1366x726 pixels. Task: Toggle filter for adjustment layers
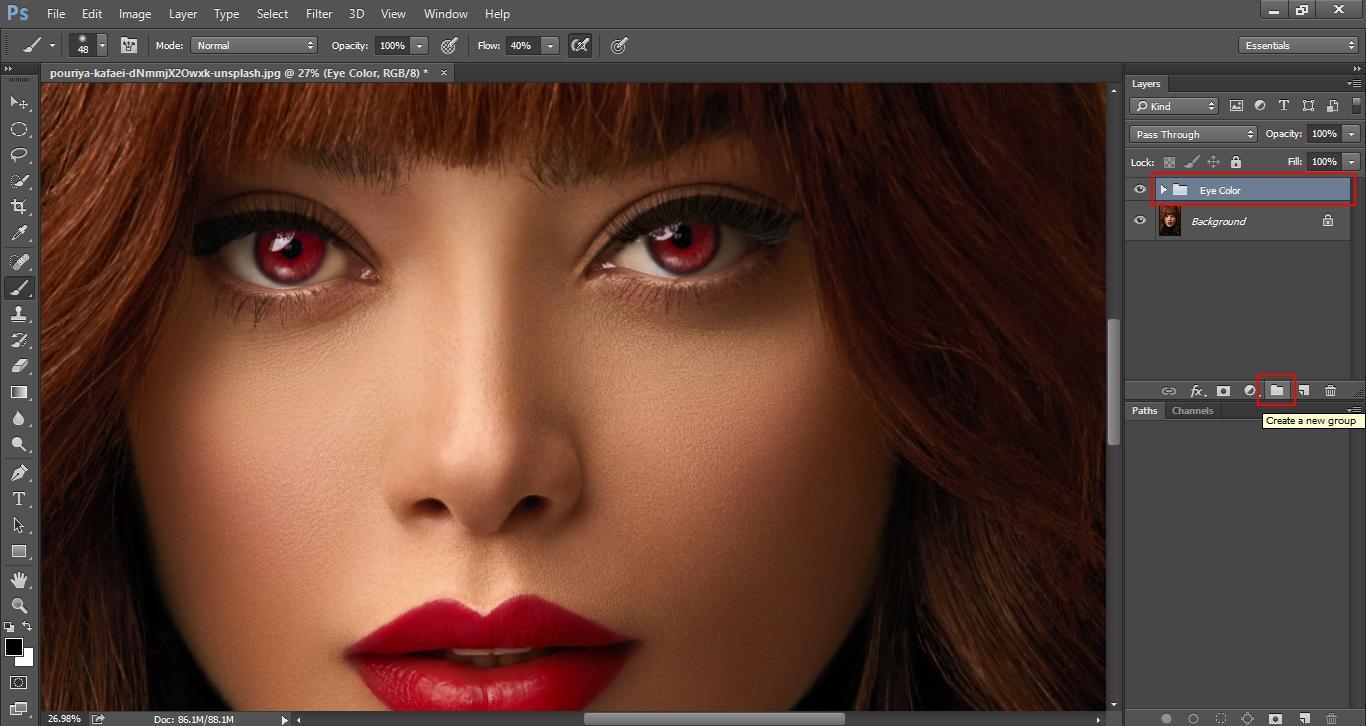[1260, 106]
